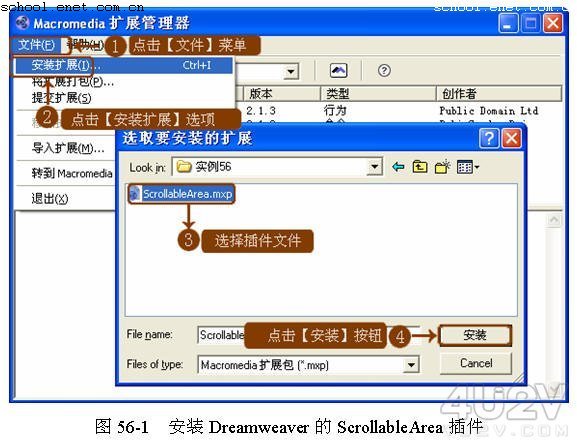Sort by 创作者 column header
The height and width of the screenshot is (440, 577).
499,94
